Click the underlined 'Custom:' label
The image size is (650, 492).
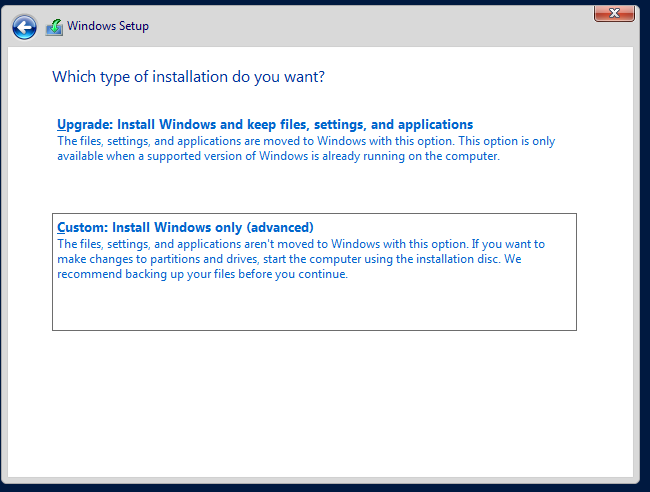[82, 227]
